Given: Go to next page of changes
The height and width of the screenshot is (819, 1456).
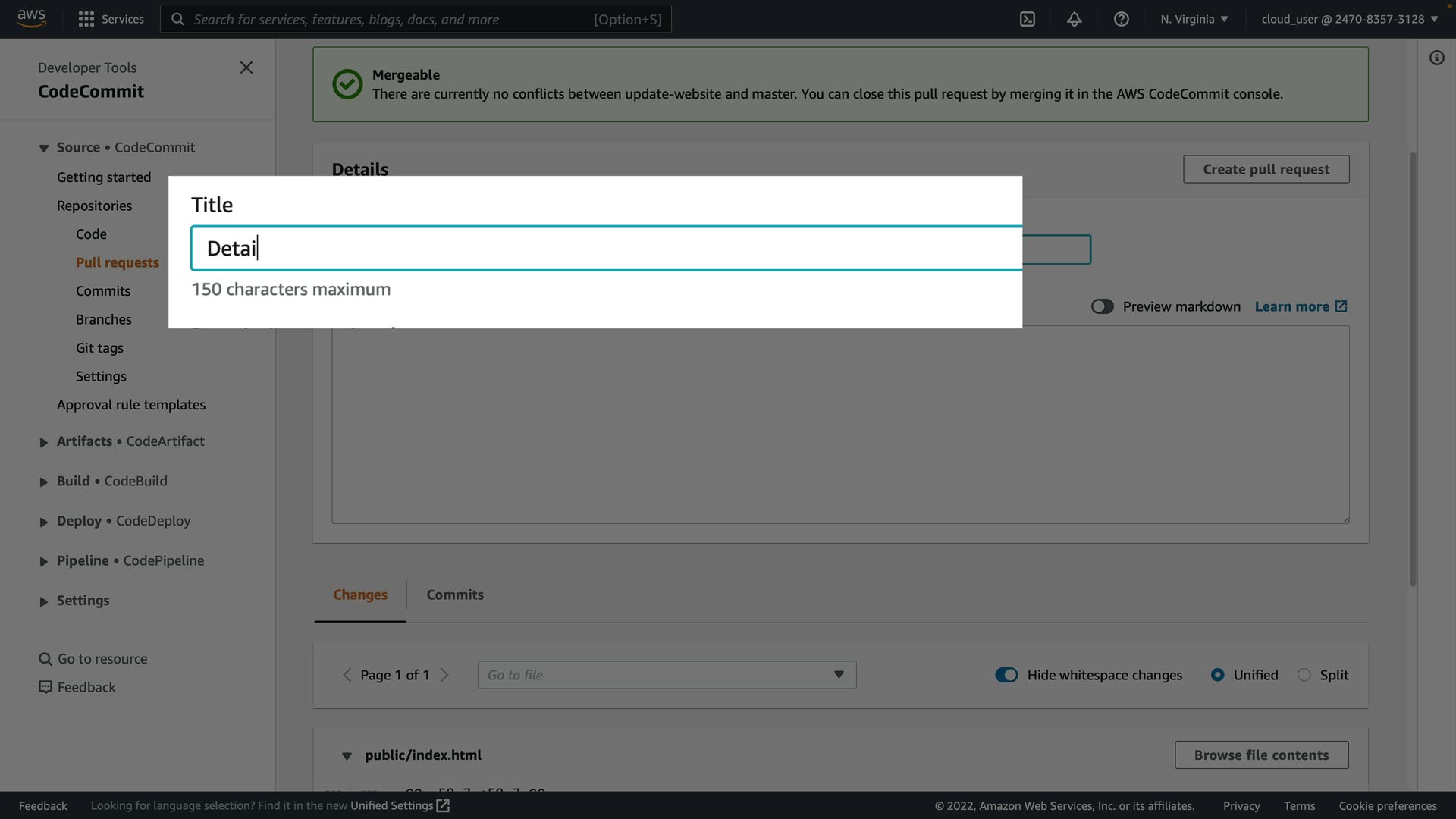Looking at the screenshot, I should 444,675.
